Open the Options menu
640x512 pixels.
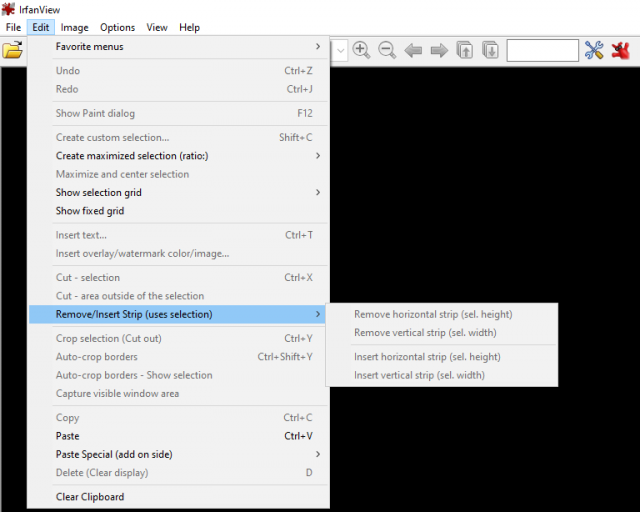[x=118, y=27]
